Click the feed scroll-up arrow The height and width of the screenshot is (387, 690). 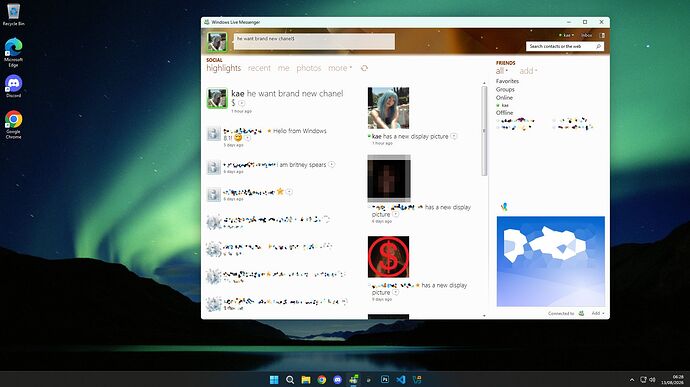point(484,83)
